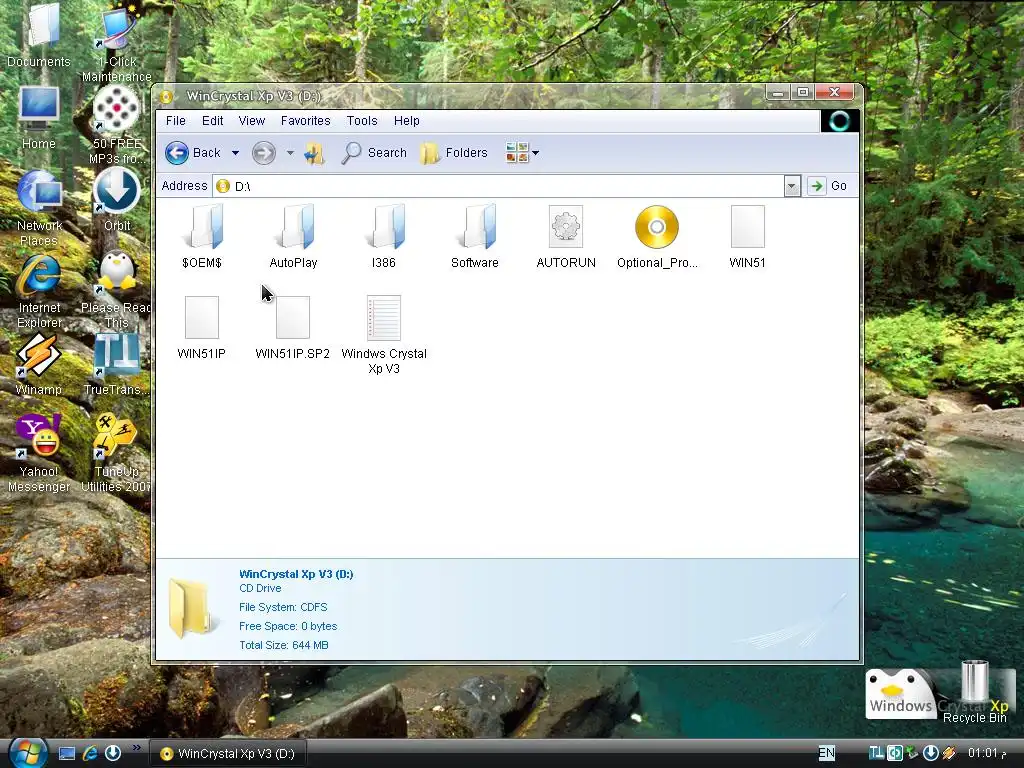1024x768 pixels.
Task: Click the Yahoo! Messenger desktop shortcut
Action: pyautogui.click(x=39, y=453)
